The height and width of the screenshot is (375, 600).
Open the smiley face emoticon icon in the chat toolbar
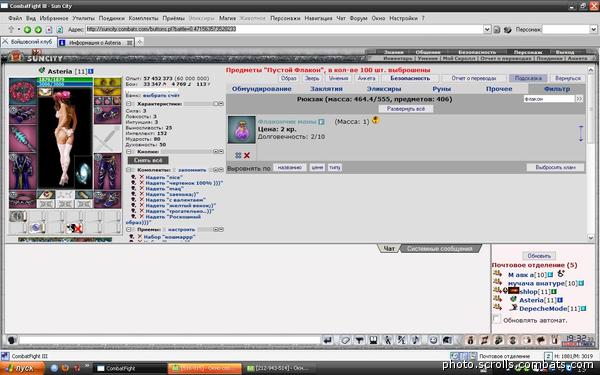[433, 340]
